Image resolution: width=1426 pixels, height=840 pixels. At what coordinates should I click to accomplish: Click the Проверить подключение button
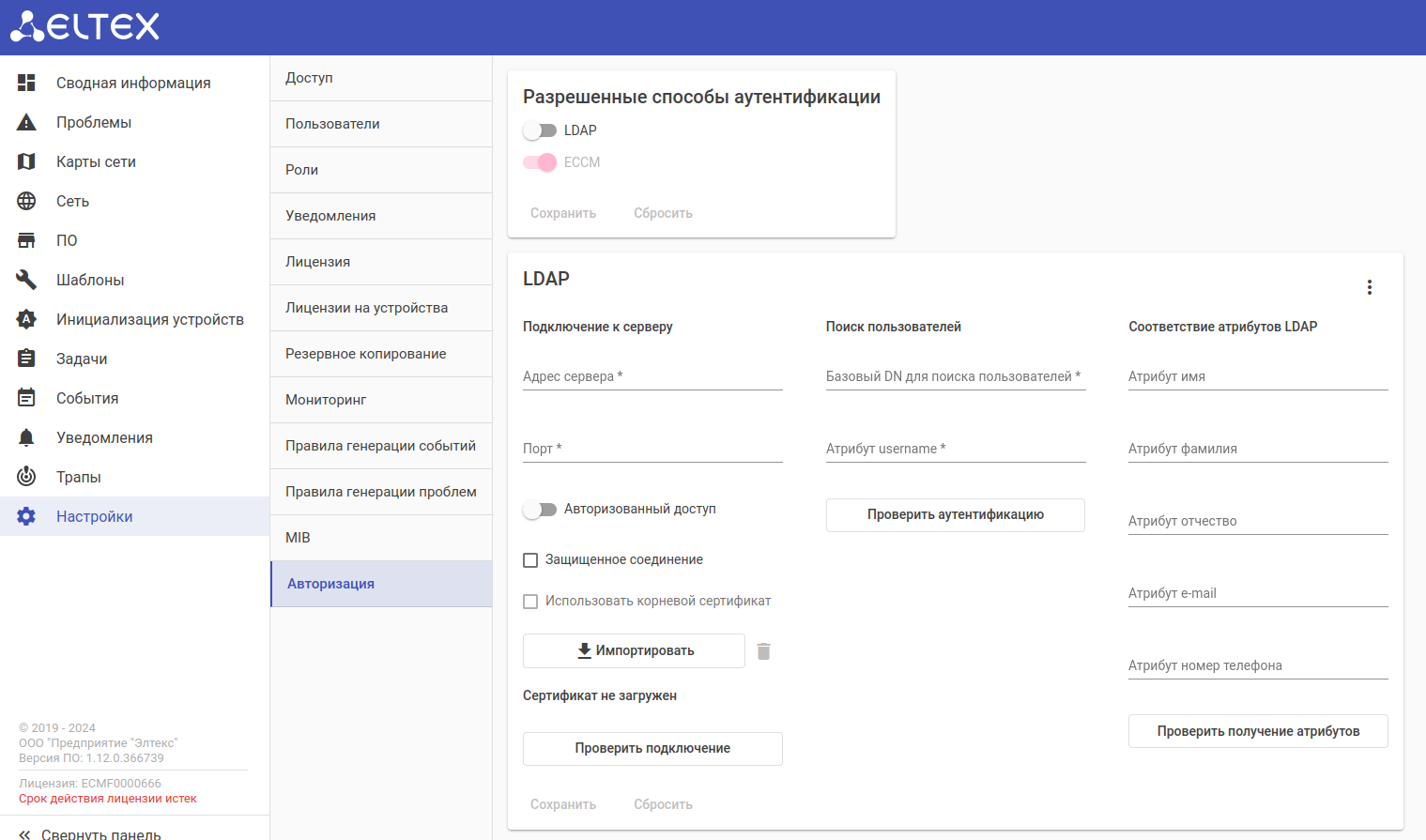(652, 749)
